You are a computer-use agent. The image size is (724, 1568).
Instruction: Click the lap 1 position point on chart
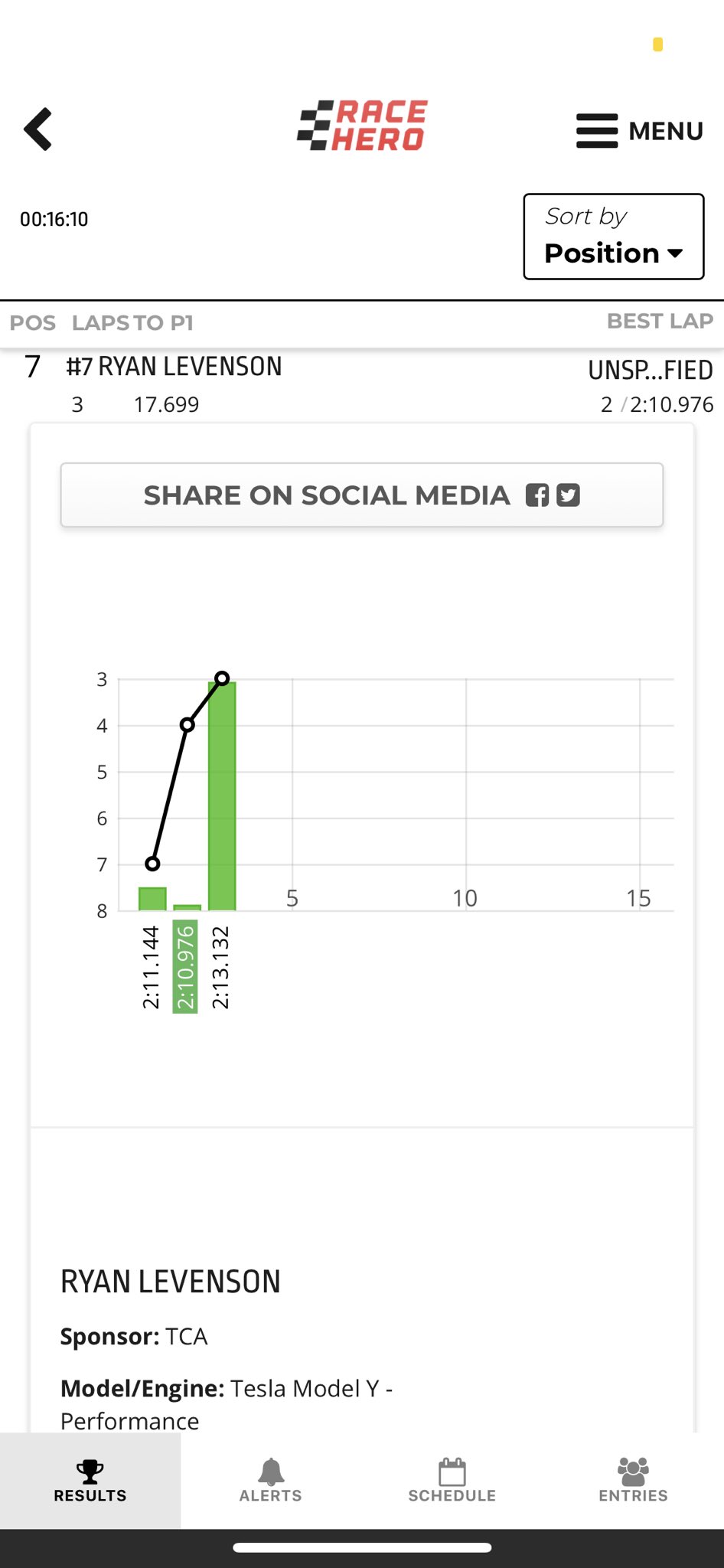pos(152,864)
